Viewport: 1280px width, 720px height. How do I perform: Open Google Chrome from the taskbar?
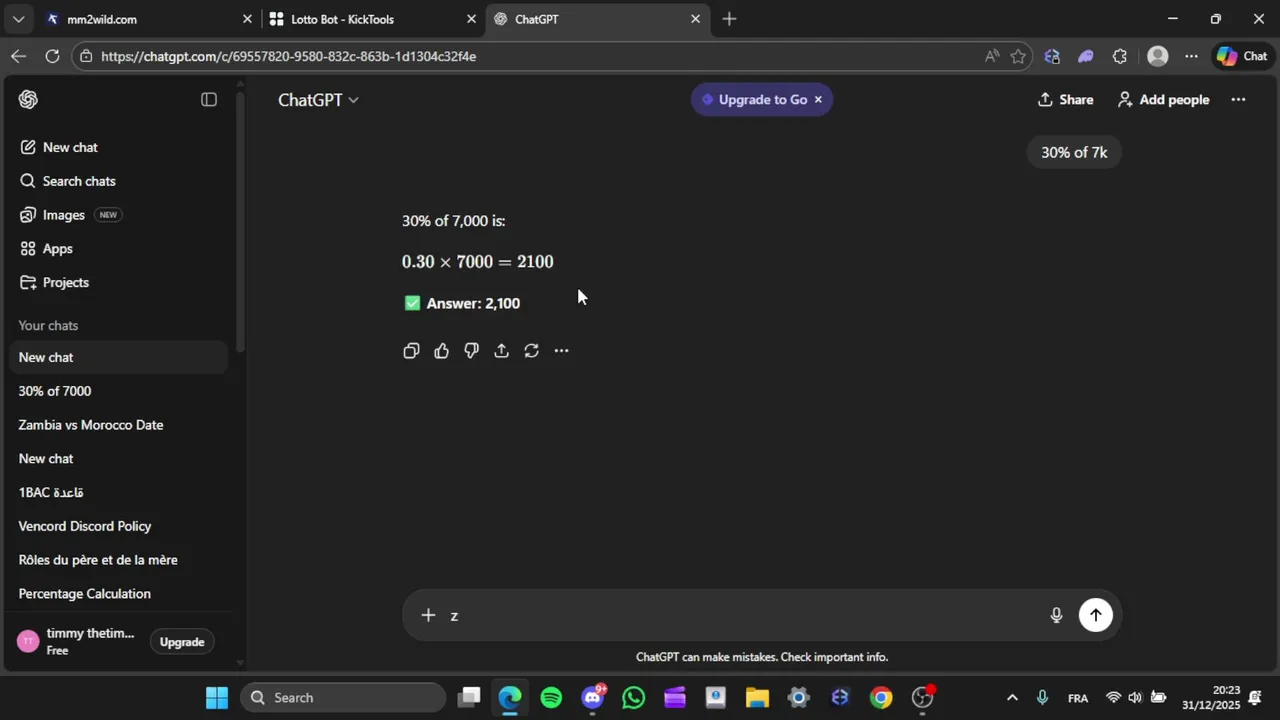(881, 697)
